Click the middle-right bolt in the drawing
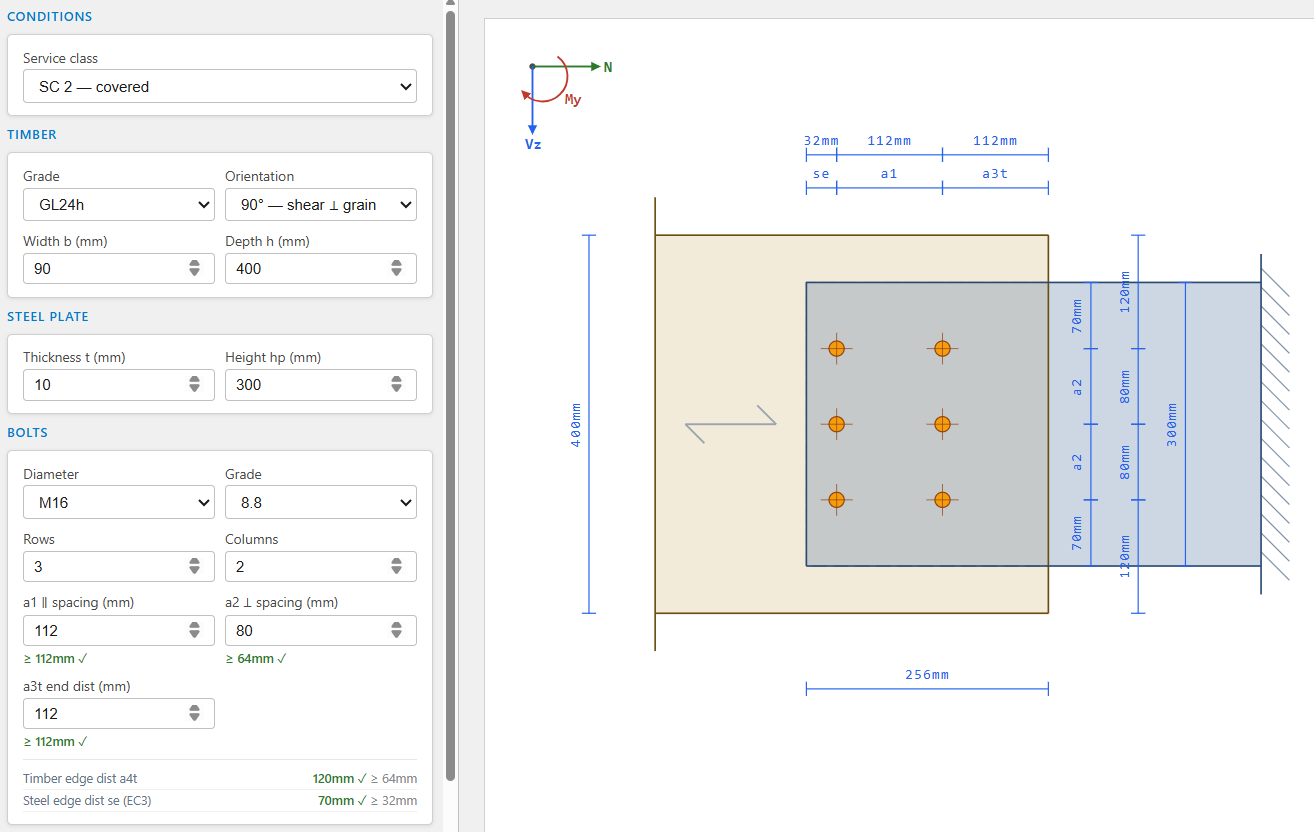 942,424
